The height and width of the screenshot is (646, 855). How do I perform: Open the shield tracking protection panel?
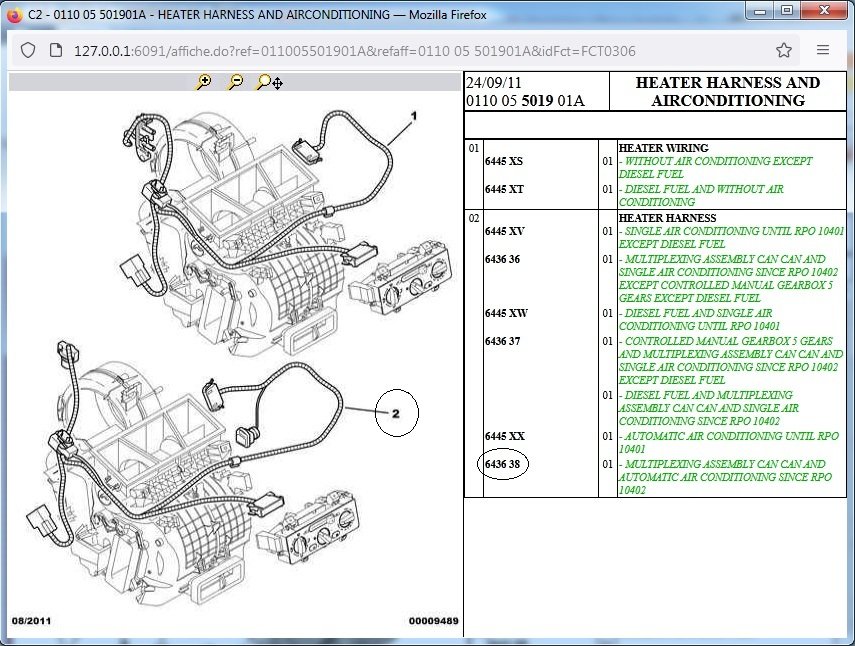[28, 51]
